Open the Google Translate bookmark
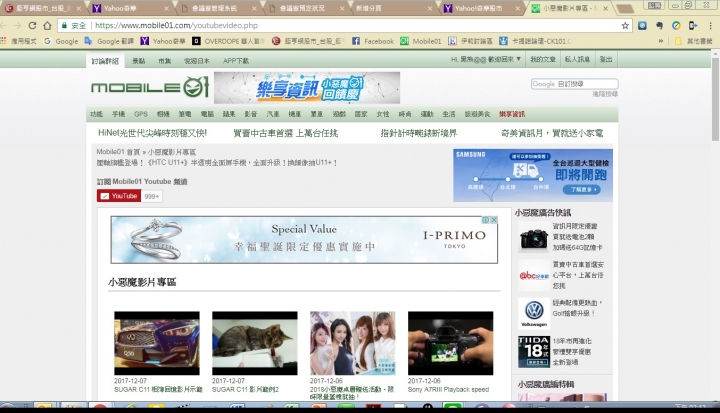 click(x=109, y=41)
